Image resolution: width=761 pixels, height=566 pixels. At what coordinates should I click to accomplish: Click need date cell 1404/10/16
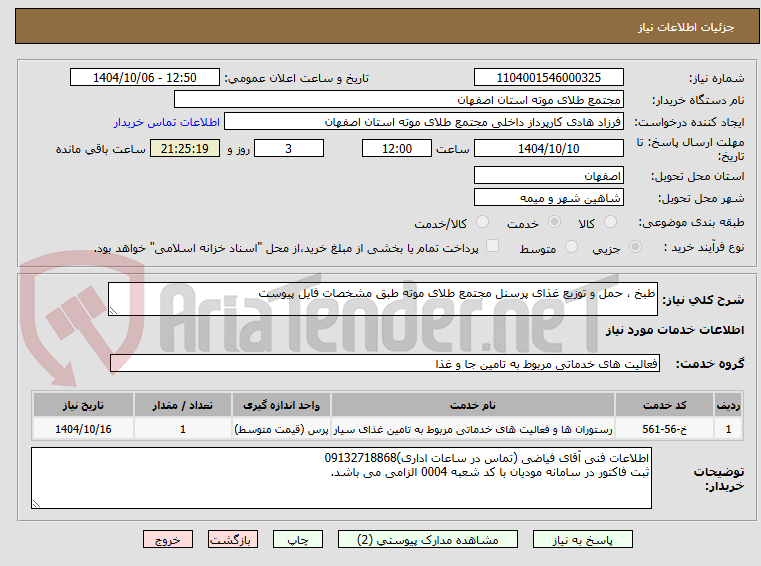[x=83, y=430]
